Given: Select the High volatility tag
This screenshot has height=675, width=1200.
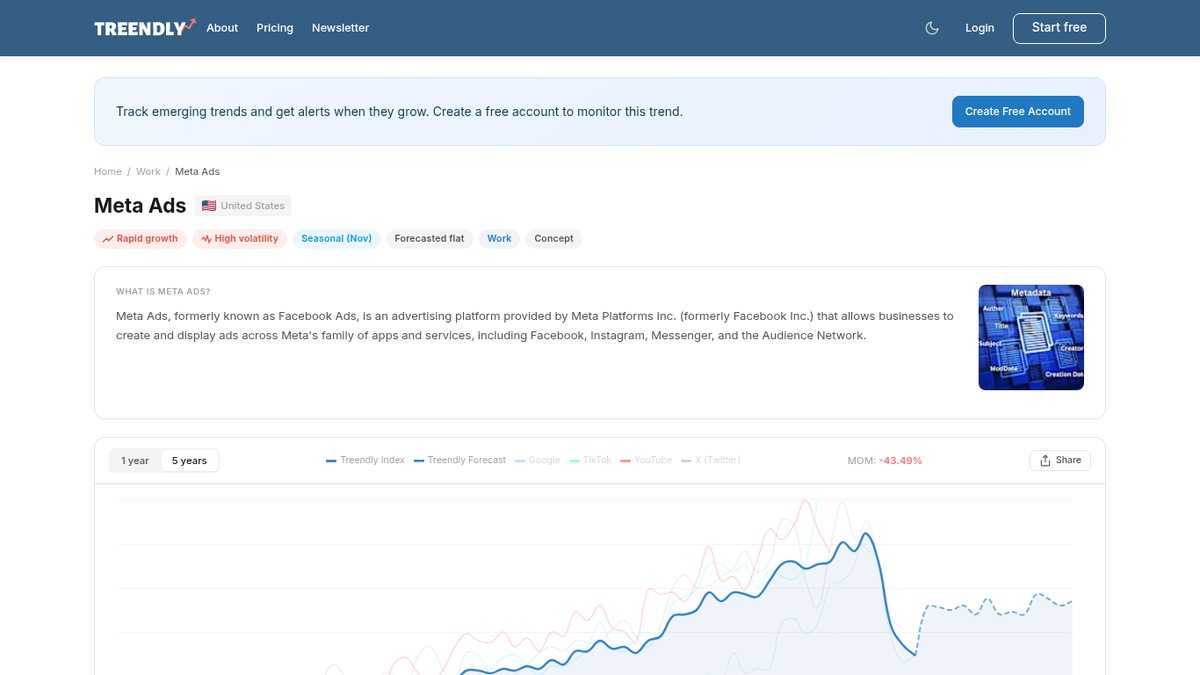Looking at the screenshot, I should pos(240,239).
